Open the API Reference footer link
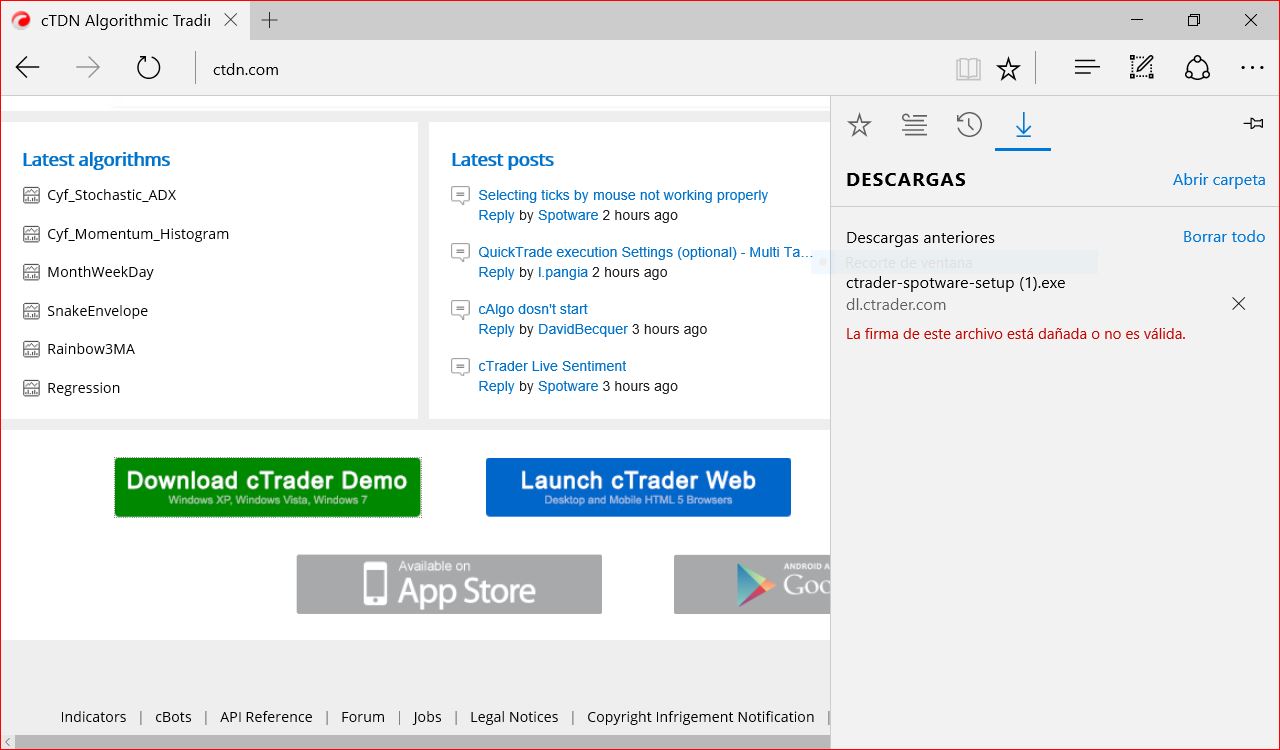Image resolution: width=1280 pixels, height=750 pixels. (x=266, y=717)
